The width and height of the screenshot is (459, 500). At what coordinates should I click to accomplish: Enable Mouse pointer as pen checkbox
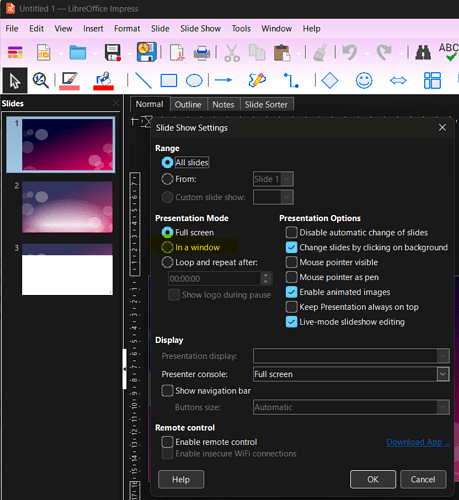tap(291, 277)
